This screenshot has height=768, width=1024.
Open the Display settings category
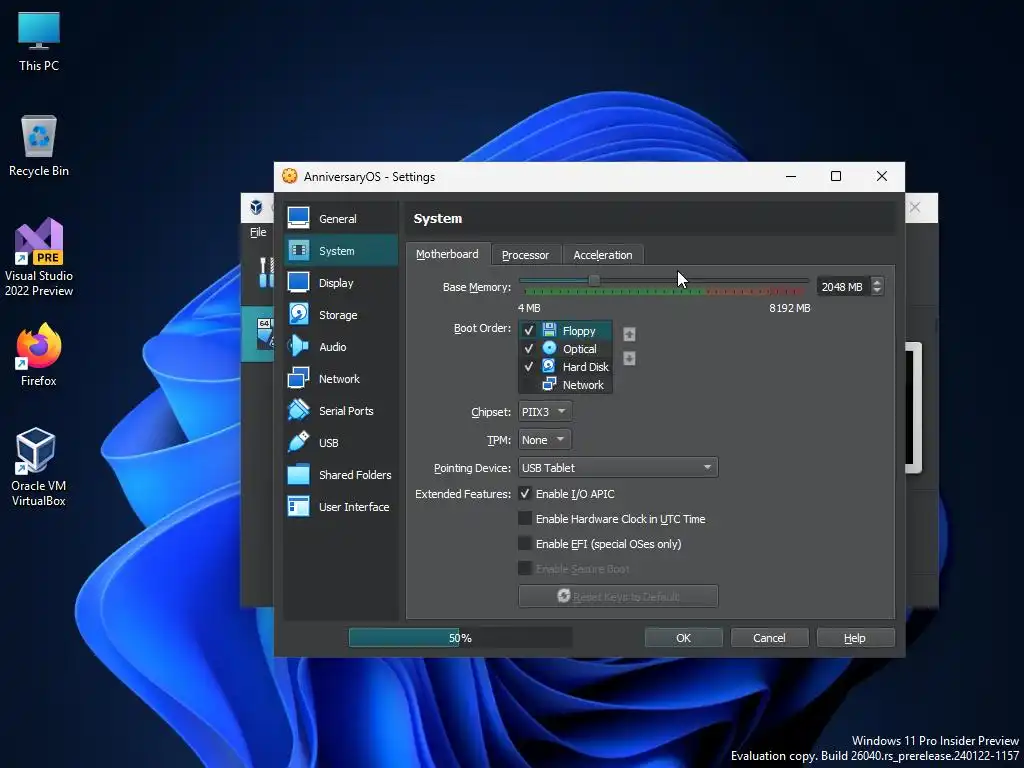tap(340, 283)
